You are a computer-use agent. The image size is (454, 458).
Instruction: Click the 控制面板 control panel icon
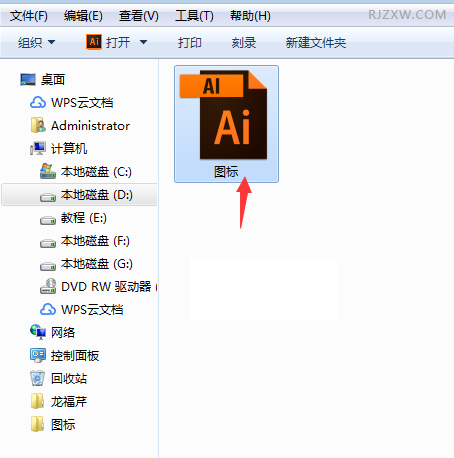point(38,355)
